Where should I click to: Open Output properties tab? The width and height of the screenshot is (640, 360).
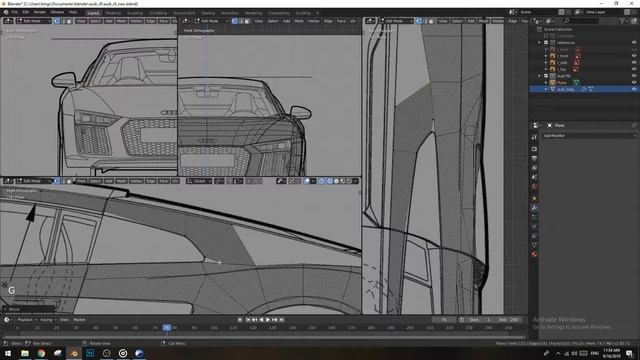click(534, 158)
